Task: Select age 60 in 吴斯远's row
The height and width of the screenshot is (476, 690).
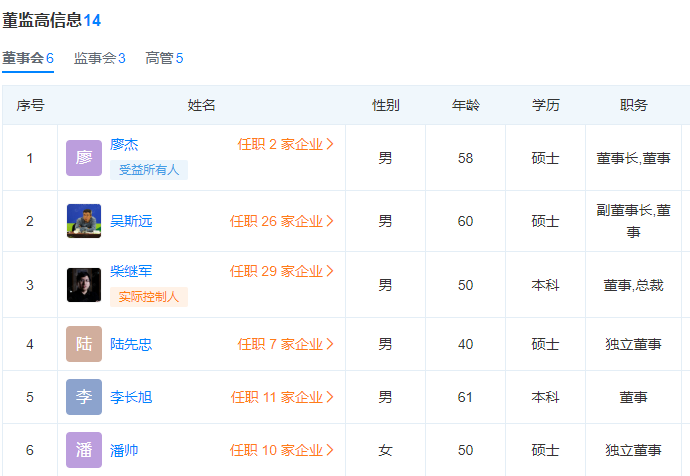Action: pyautogui.click(x=465, y=221)
